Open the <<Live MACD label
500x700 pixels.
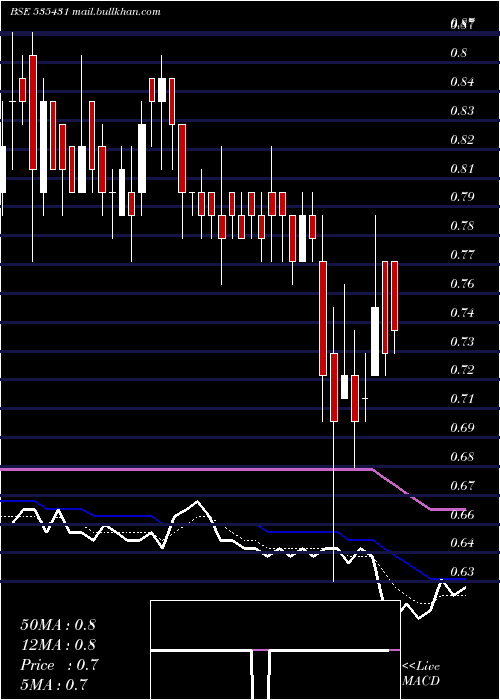(421, 673)
